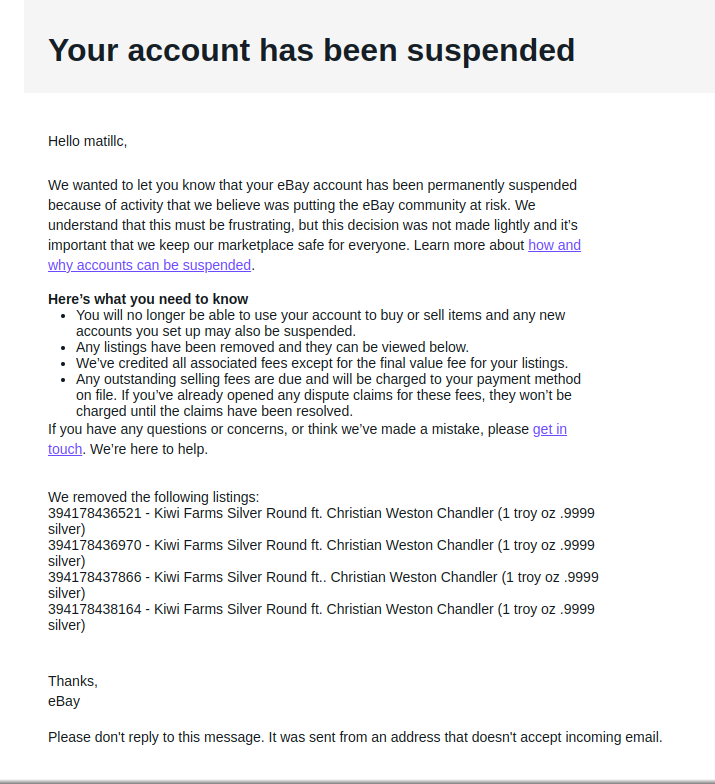
Task: Click the bullet about outstanding selling fees
Action: click(x=328, y=395)
